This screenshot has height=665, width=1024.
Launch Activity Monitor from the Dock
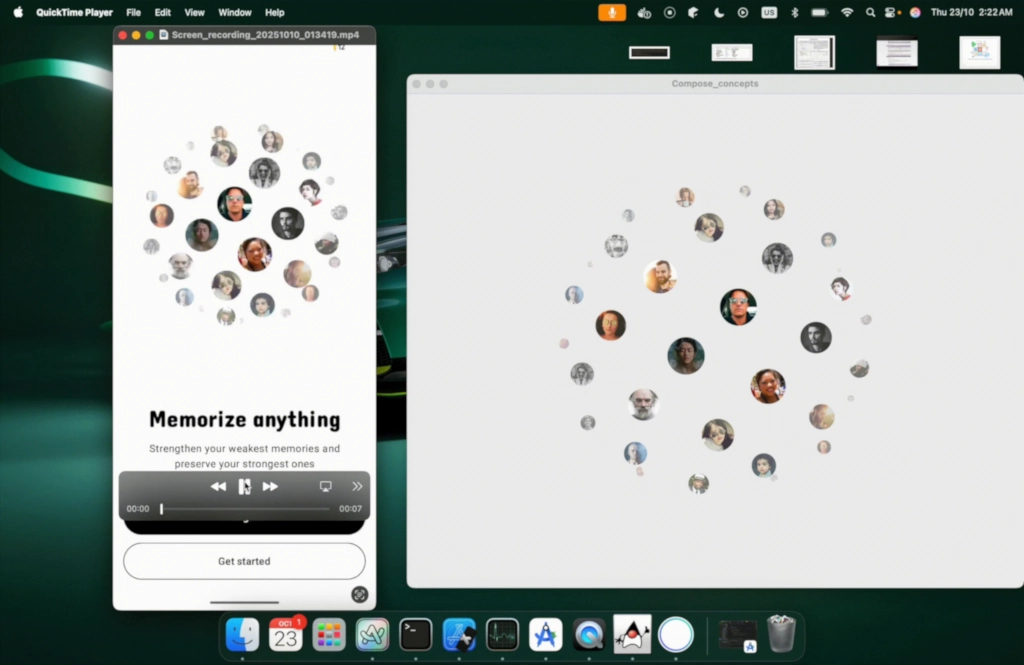(502, 634)
